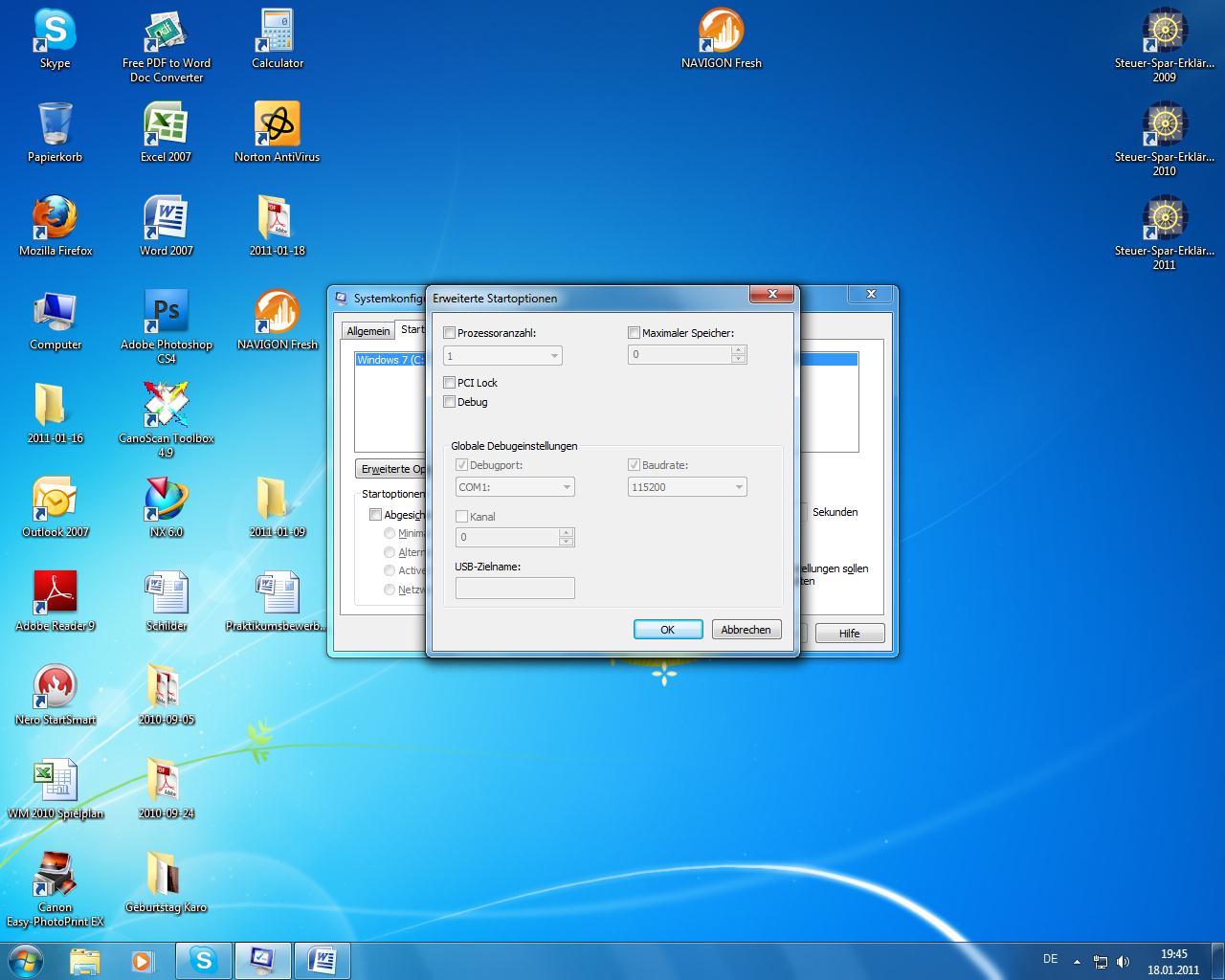Open the Praktikumsbewerbung document icon

point(278,601)
